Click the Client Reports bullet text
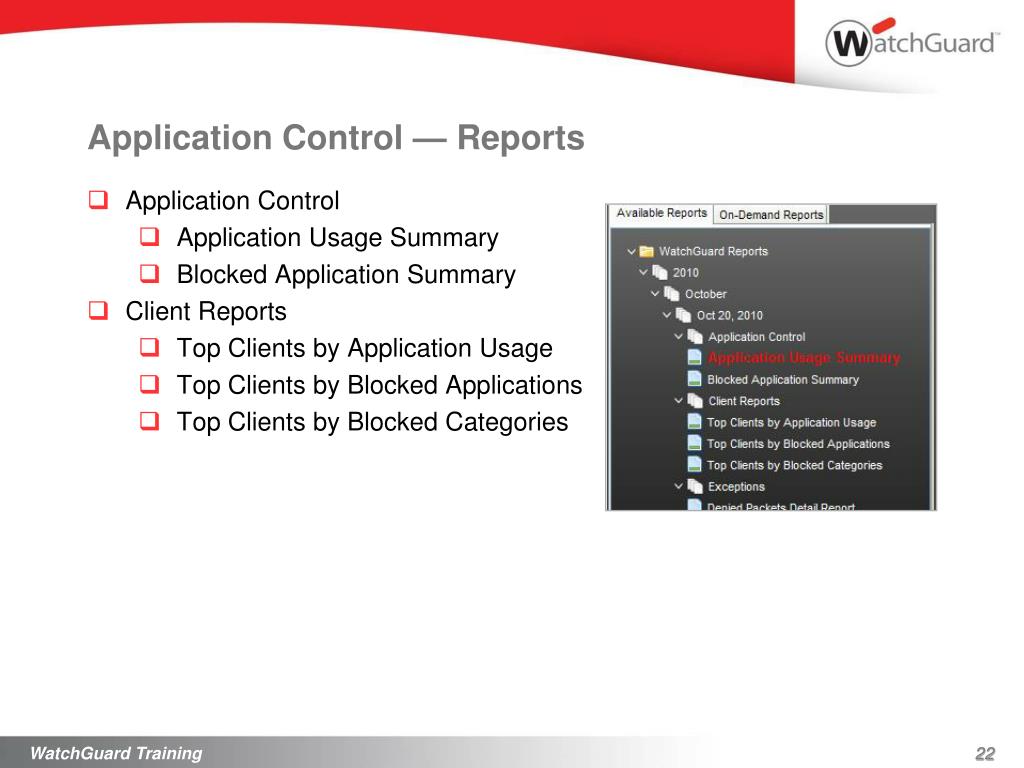Viewport: 1024px width, 768px height. pyautogui.click(x=206, y=312)
